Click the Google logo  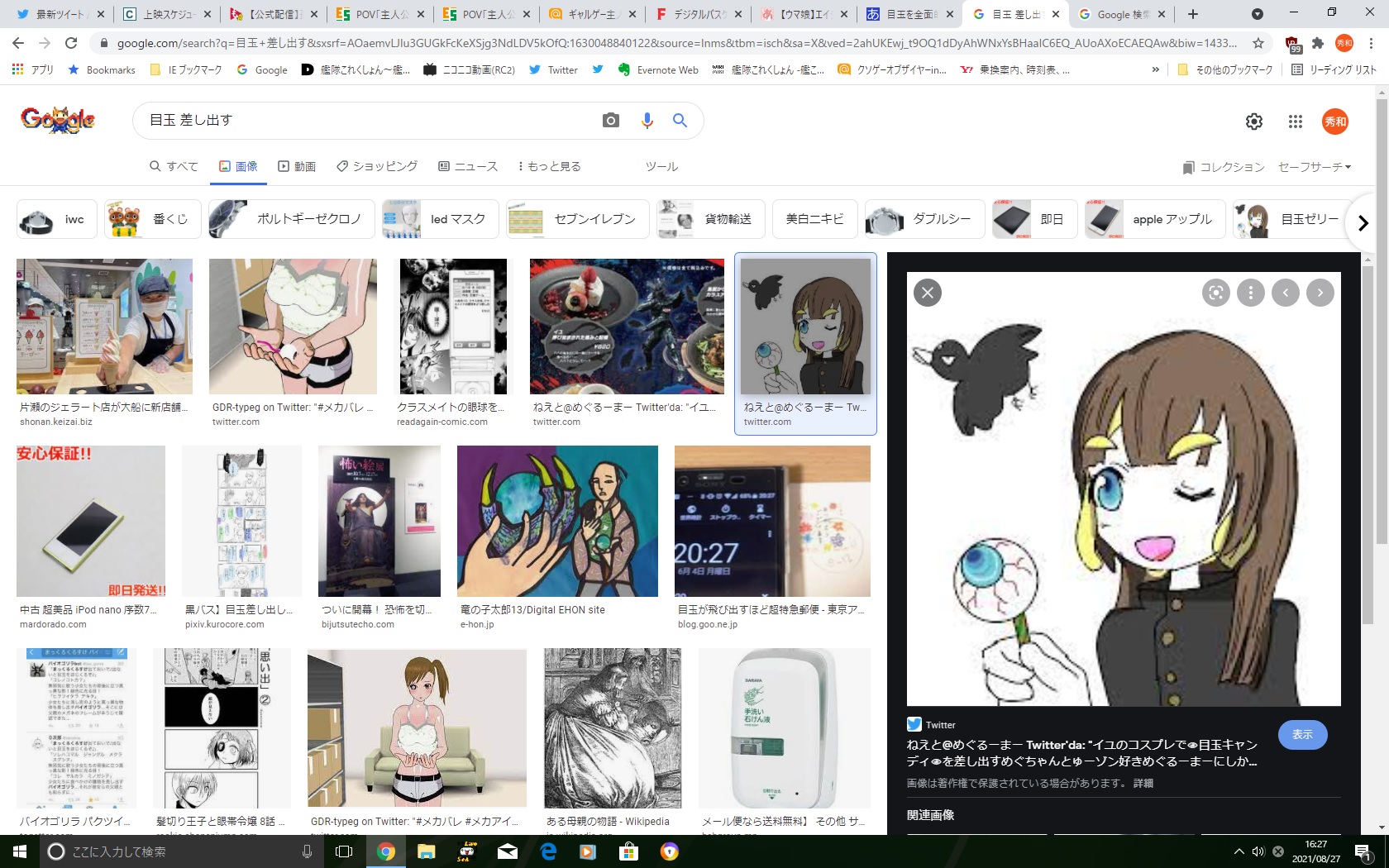[58, 121]
